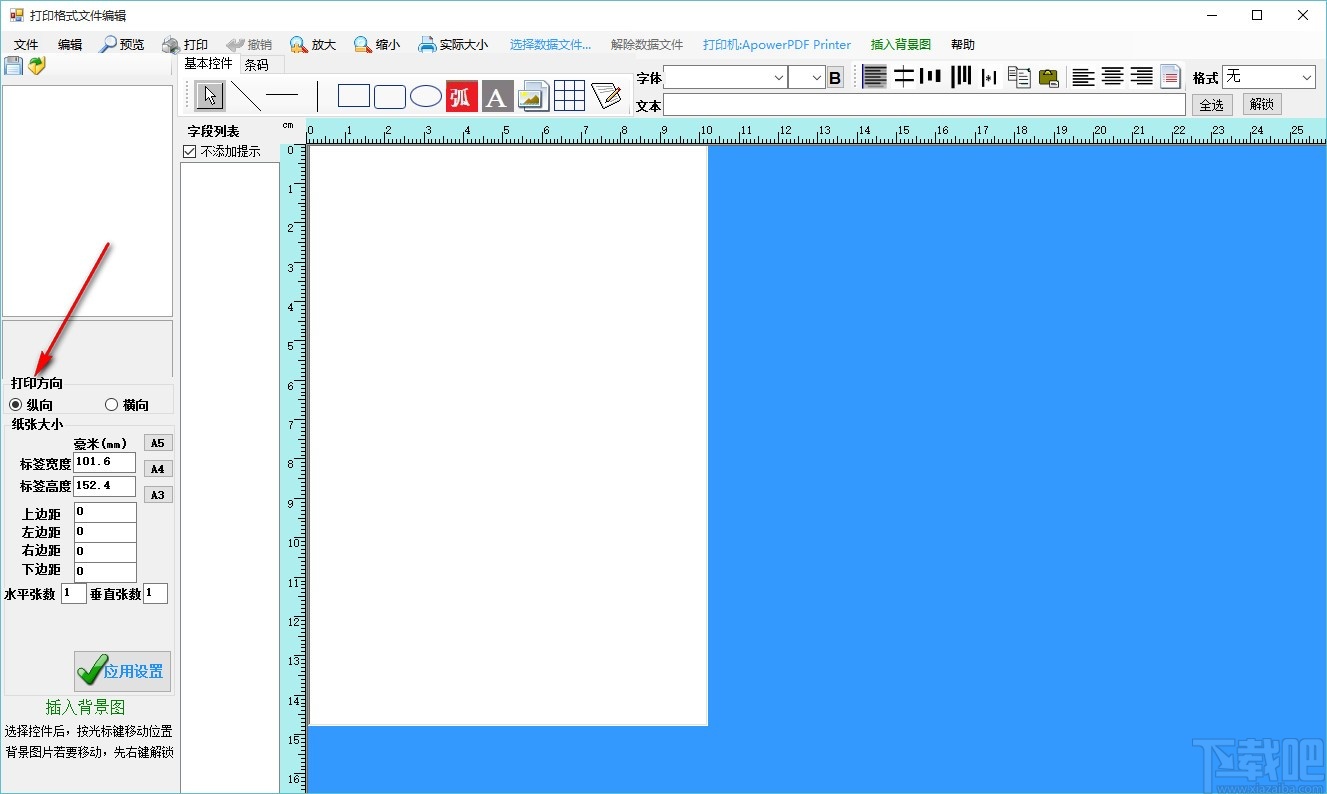Click the spacing-between-controls icon

pyautogui.click(x=989, y=77)
